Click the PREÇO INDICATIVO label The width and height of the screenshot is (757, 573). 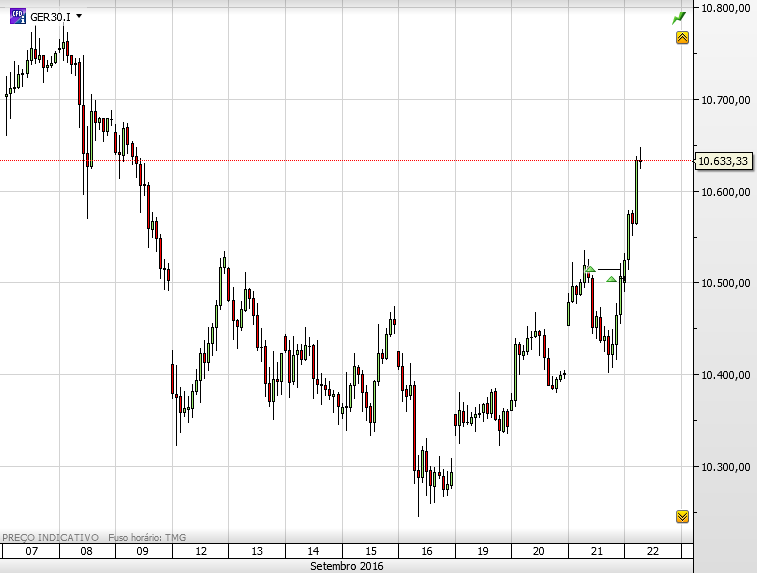50,537
